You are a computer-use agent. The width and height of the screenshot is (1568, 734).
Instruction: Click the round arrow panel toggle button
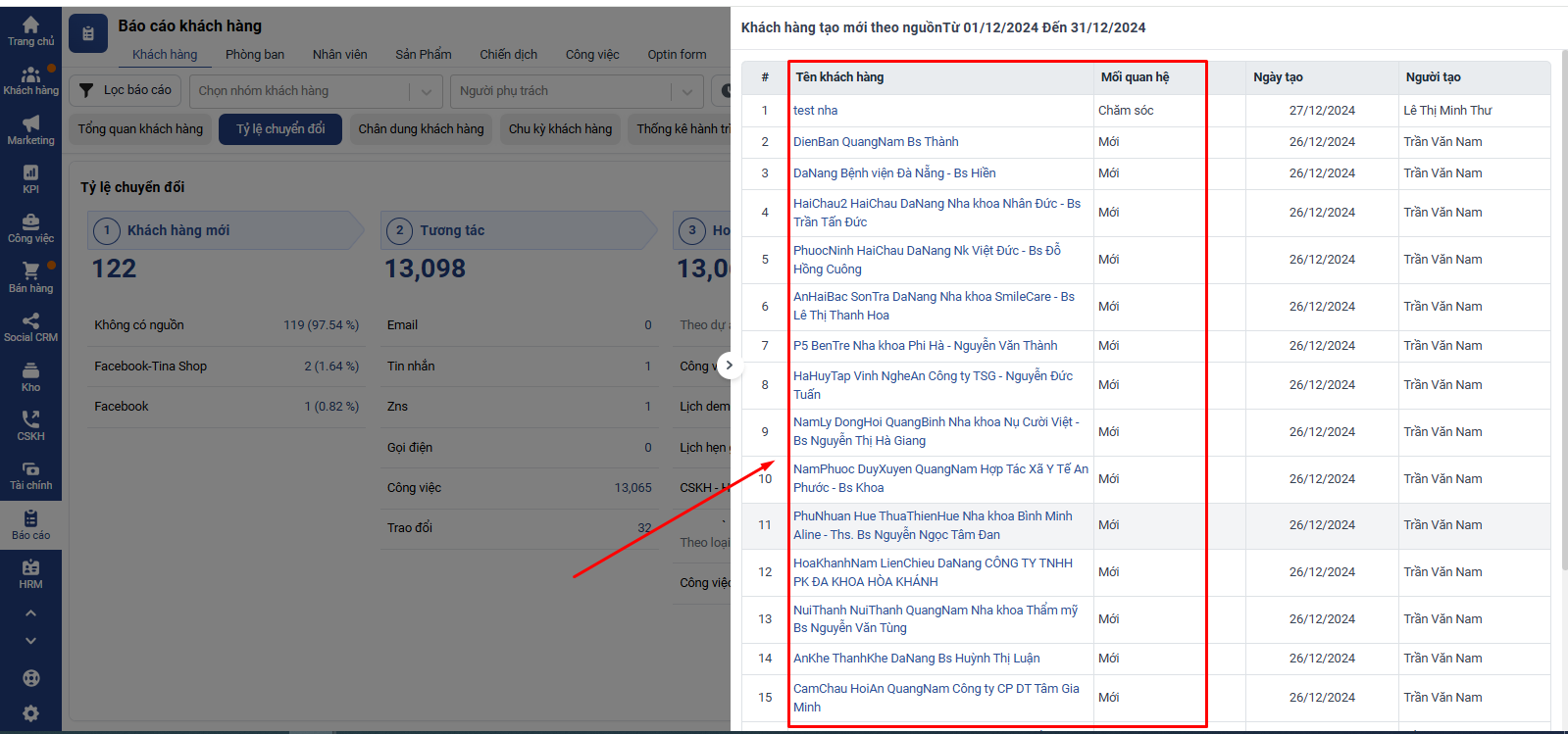pos(729,366)
